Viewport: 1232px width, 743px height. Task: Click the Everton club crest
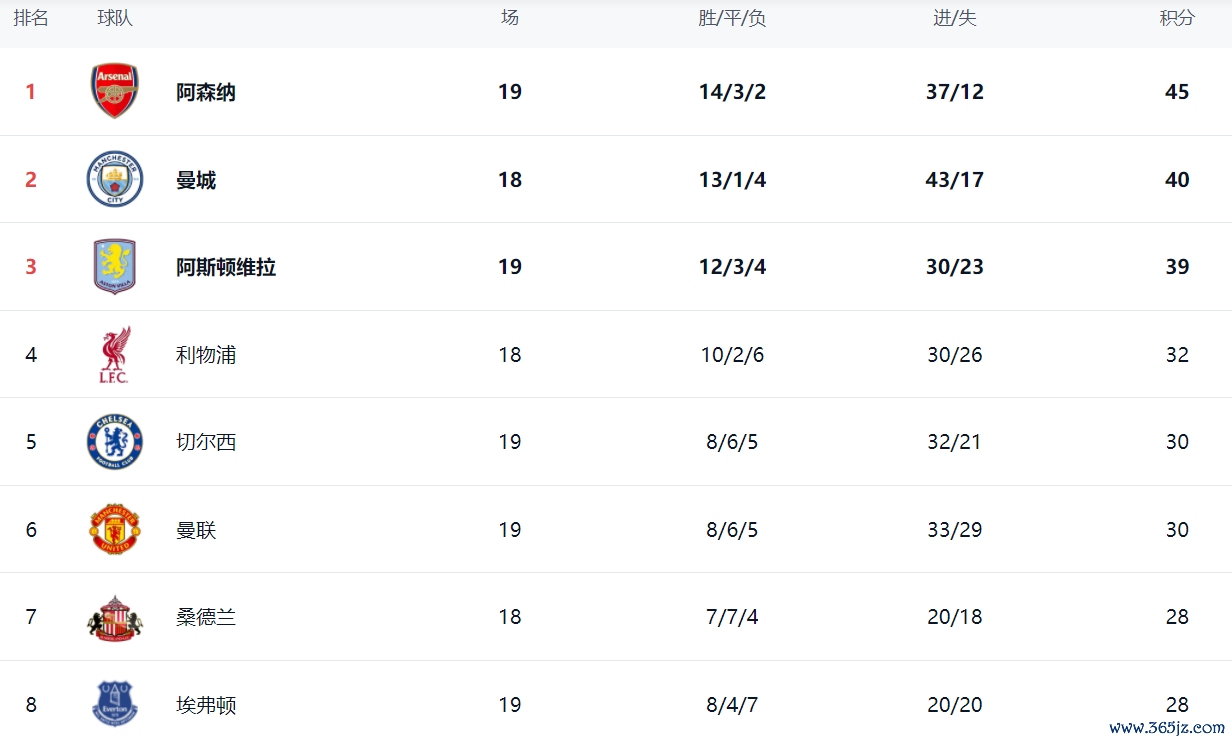point(115,703)
